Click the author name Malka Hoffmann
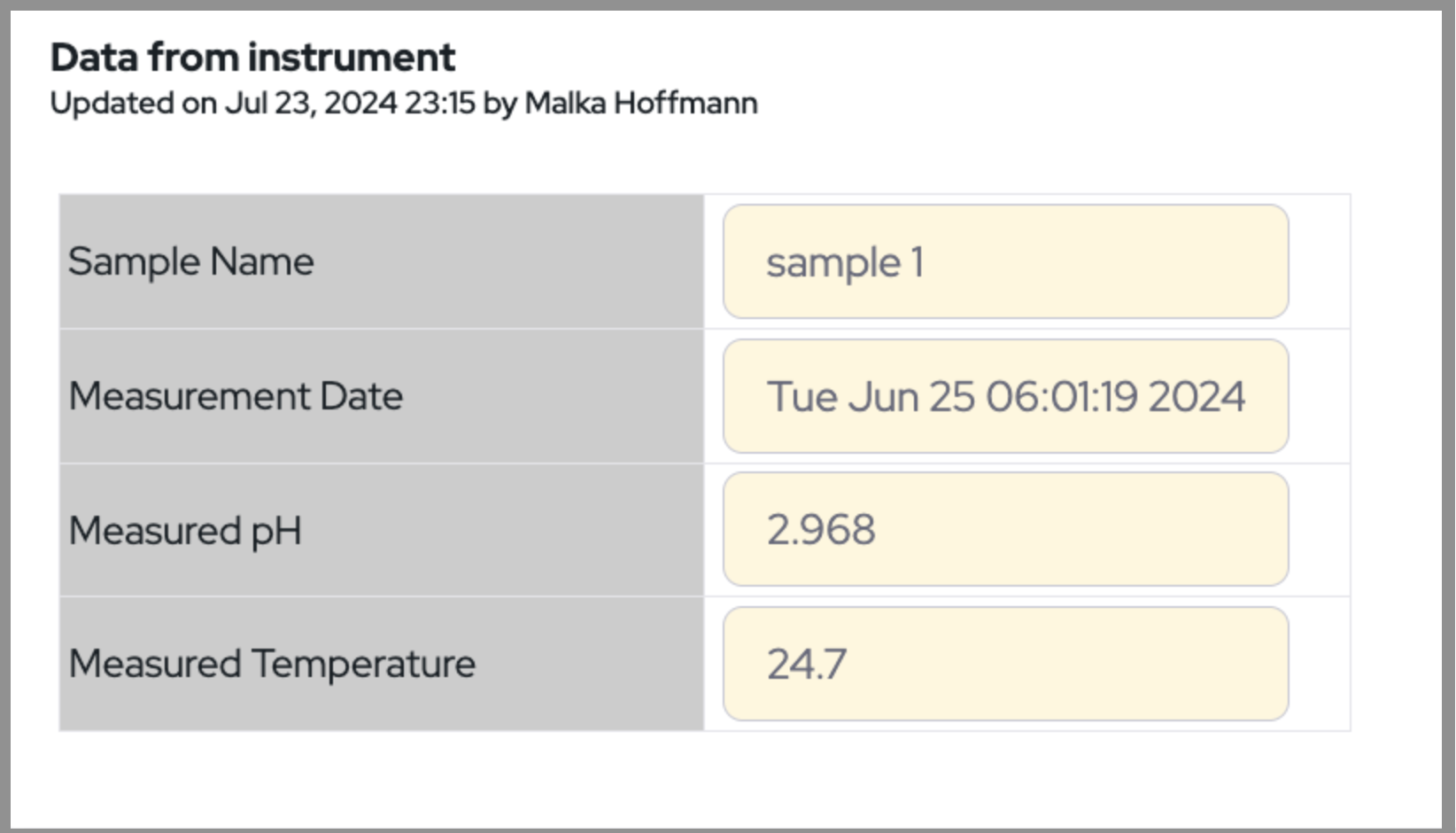The image size is (1456, 833). [x=640, y=104]
